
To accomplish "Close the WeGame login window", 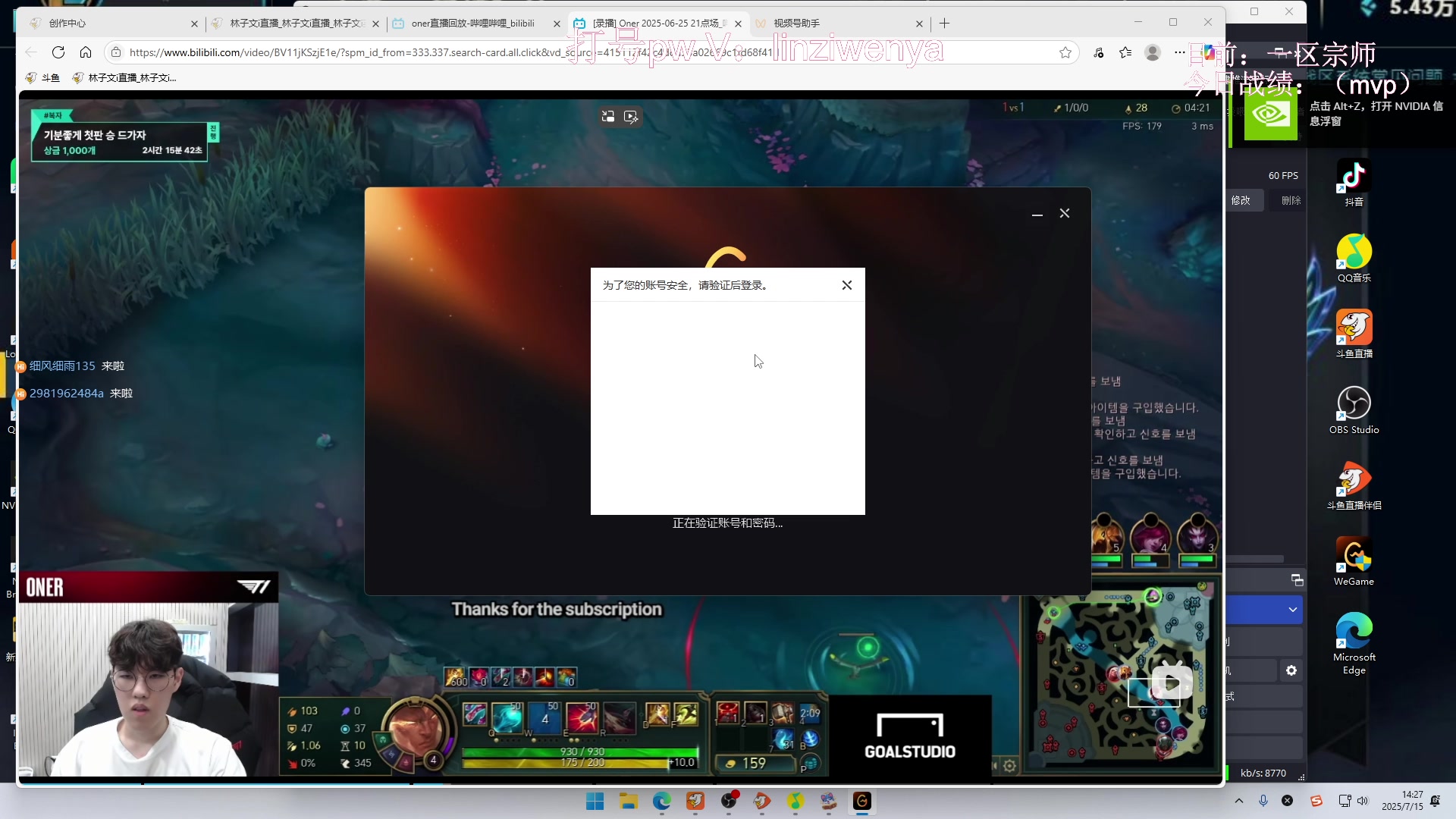I will pyautogui.click(x=1065, y=214).
